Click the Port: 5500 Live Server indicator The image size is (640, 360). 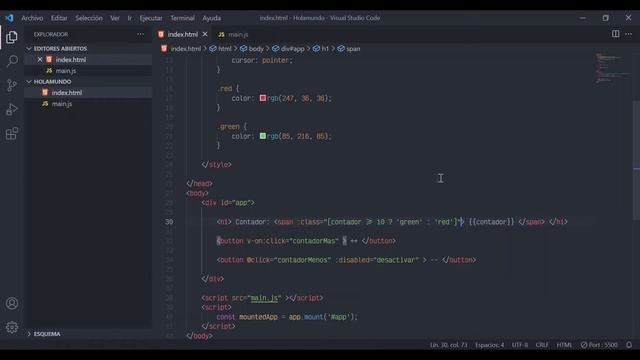point(599,345)
